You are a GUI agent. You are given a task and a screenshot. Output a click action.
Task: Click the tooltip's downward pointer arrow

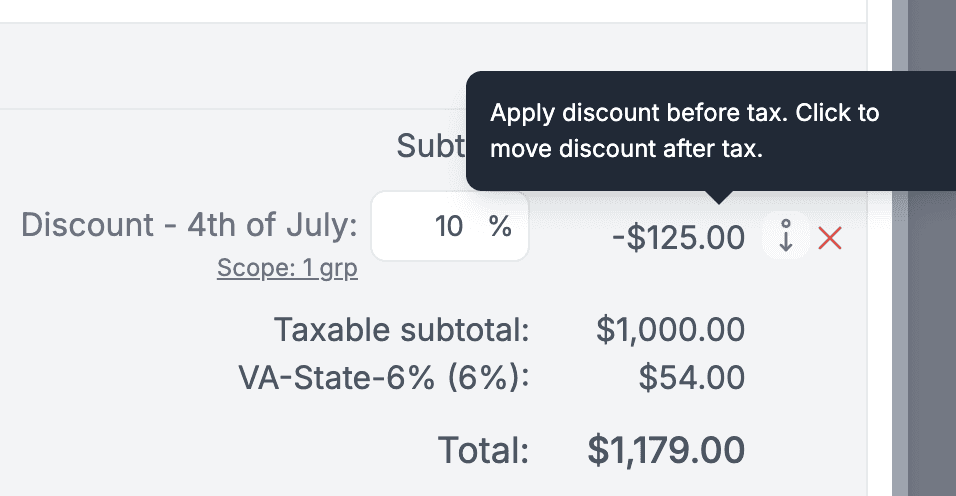click(718, 197)
